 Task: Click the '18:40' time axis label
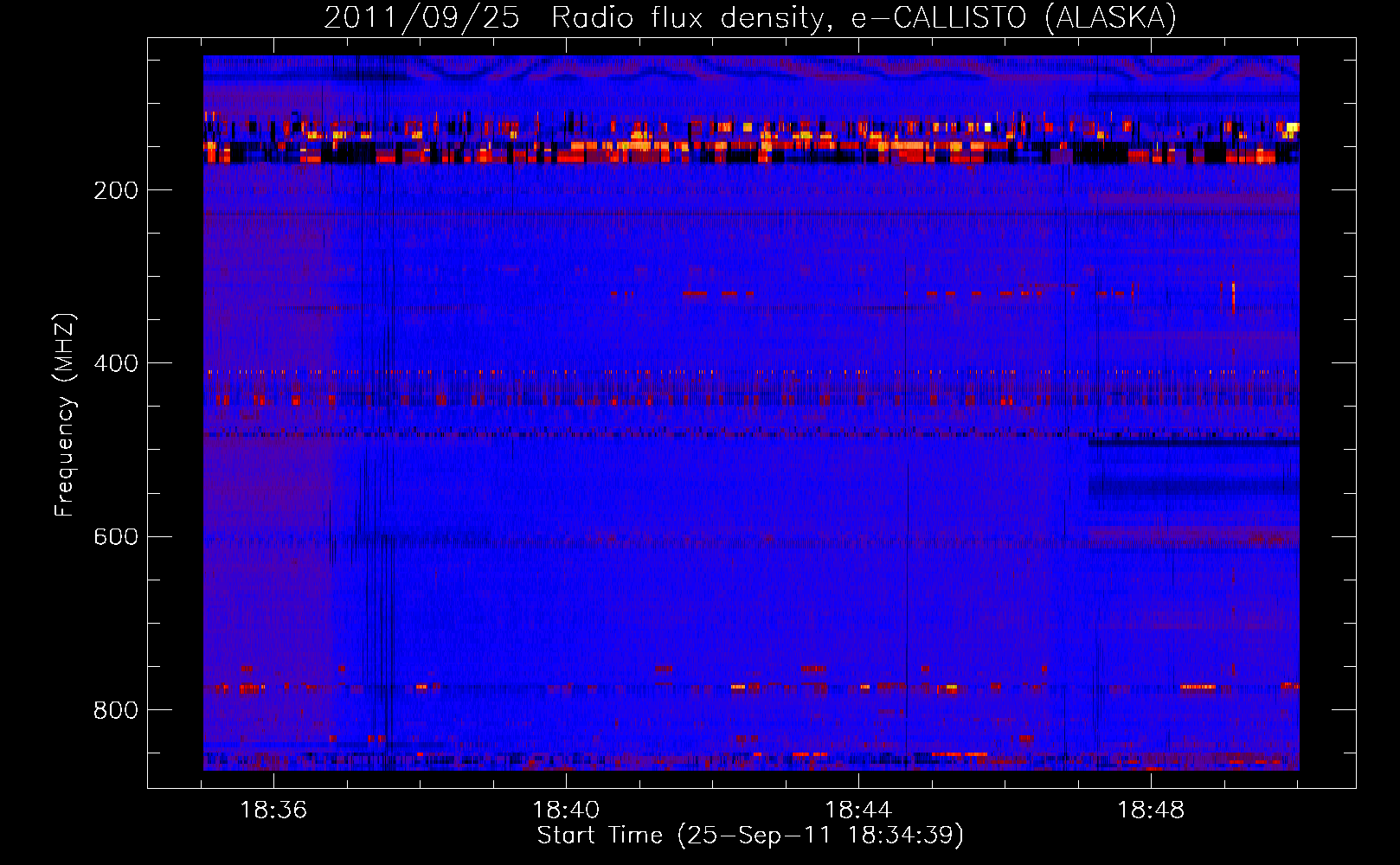click(x=566, y=811)
